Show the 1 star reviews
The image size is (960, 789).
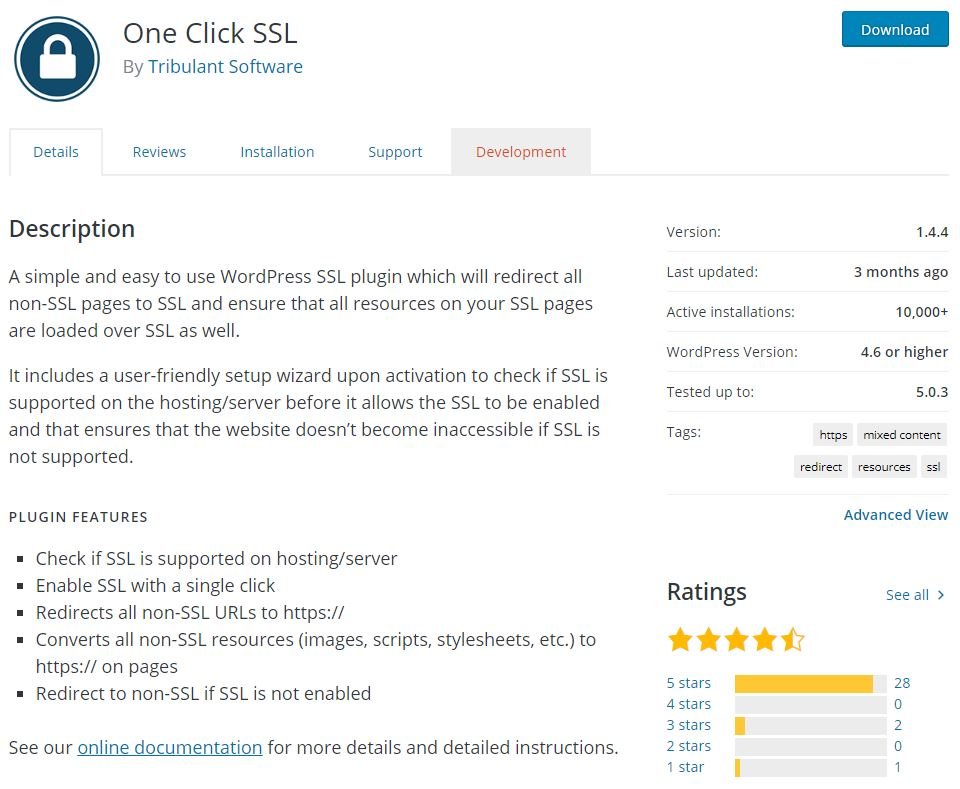point(685,767)
